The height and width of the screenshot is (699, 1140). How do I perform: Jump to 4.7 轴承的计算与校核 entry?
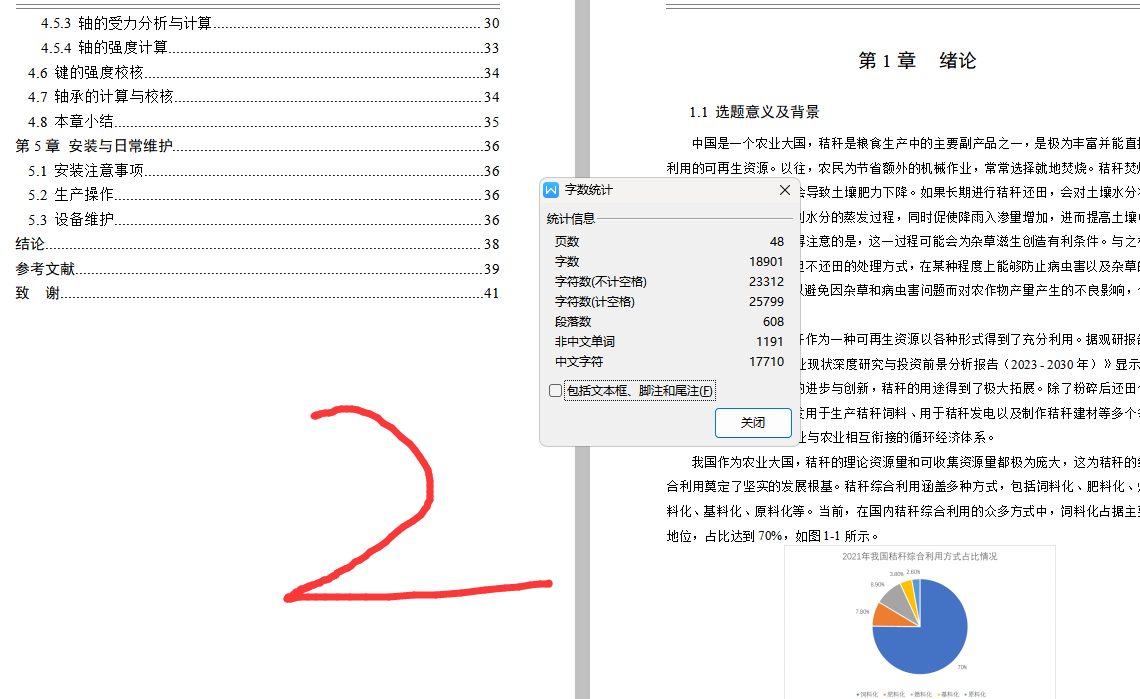point(263,97)
